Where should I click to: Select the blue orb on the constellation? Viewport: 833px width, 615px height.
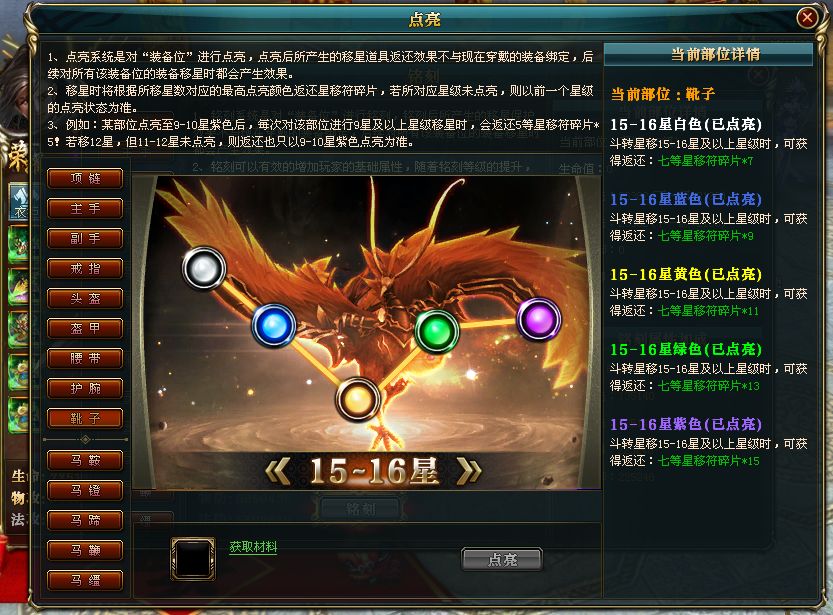coord(274,325)
